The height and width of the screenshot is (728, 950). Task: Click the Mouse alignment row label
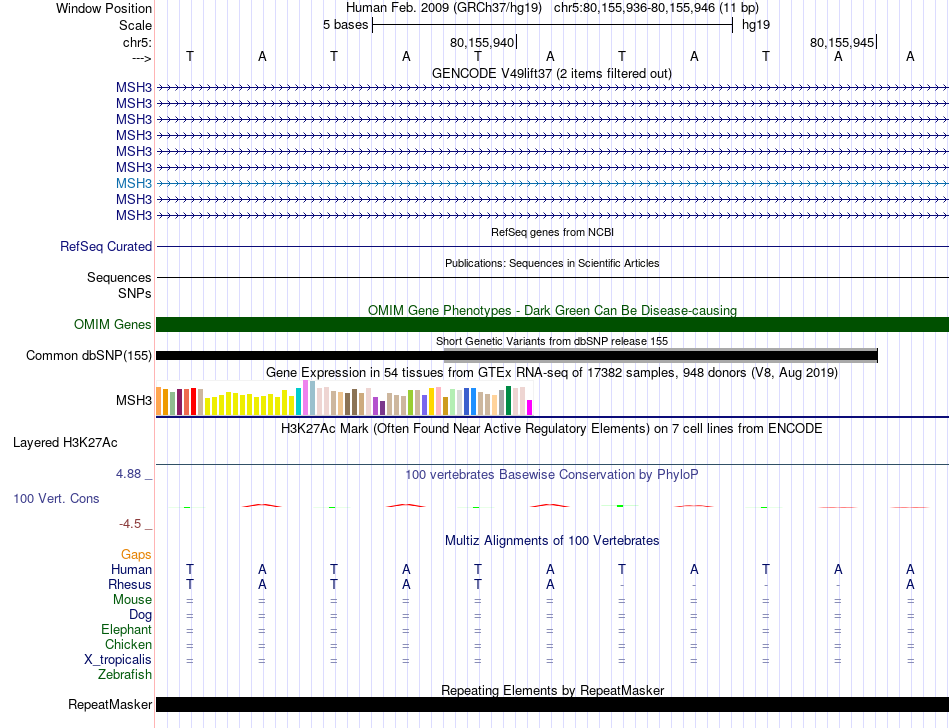click(133, 600)
